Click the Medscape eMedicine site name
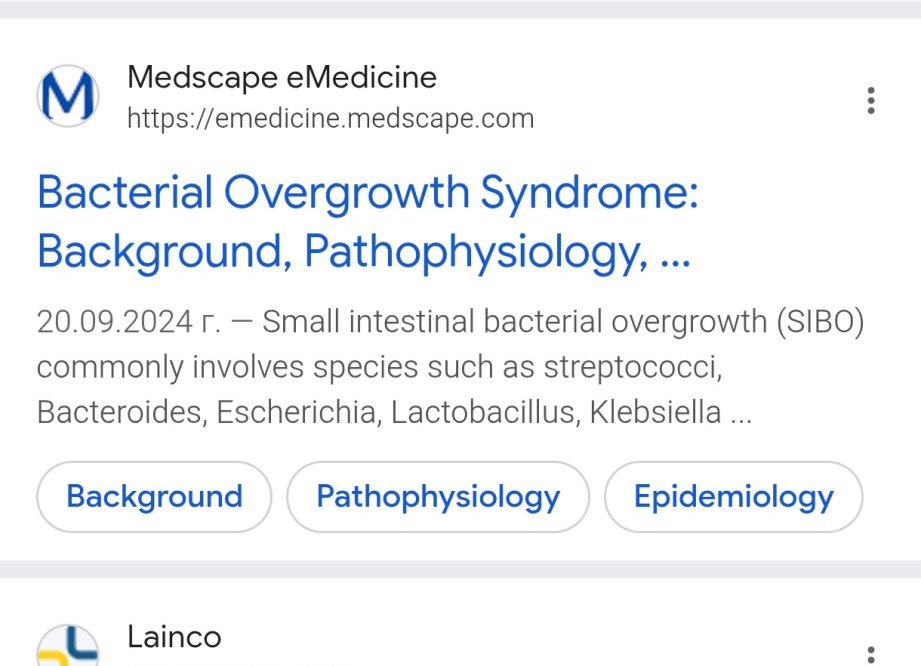This screenshot has width=921, height=666. pyautogui.click(x=282, y=77)
